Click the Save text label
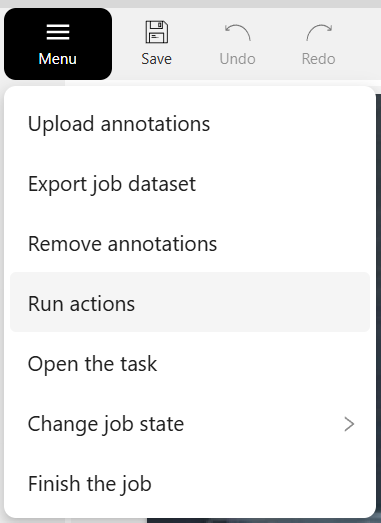 [x=156, y=59]
